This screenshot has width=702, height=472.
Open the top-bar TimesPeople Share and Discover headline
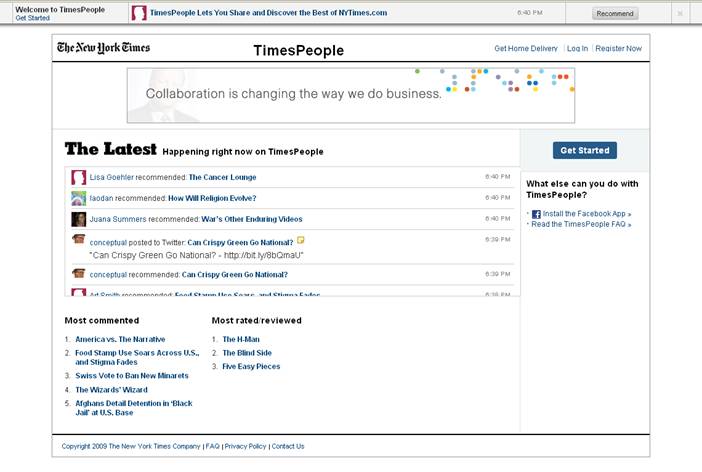268,13
